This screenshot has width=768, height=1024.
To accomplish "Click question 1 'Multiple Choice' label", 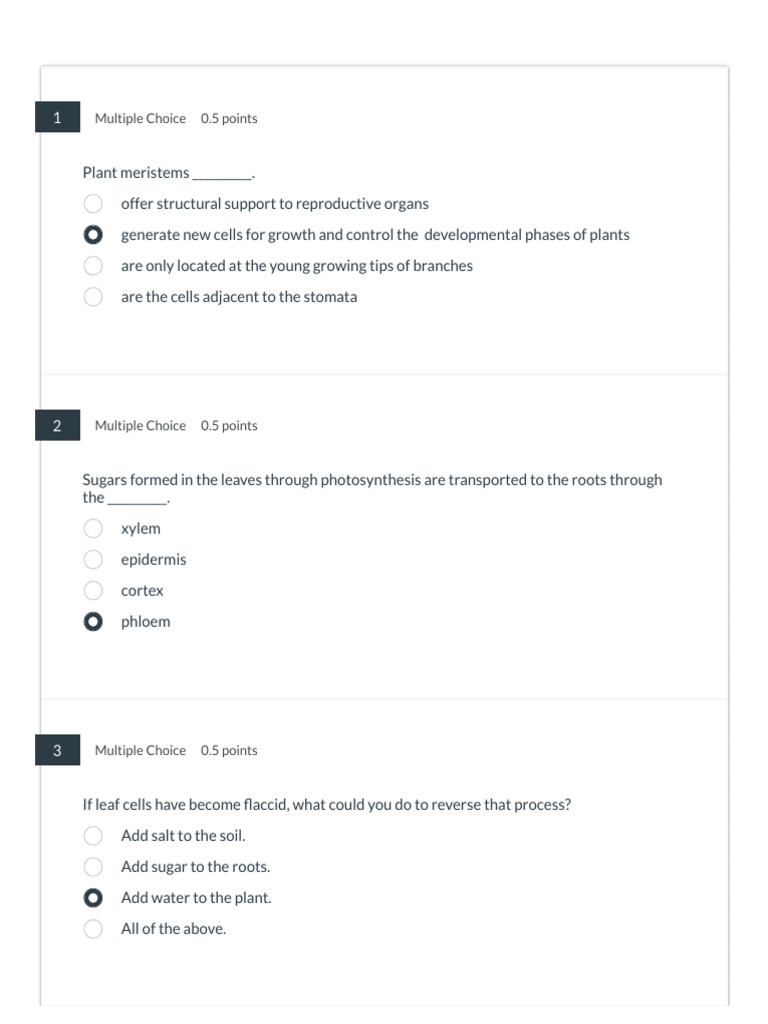I will (x=140, y=119).
